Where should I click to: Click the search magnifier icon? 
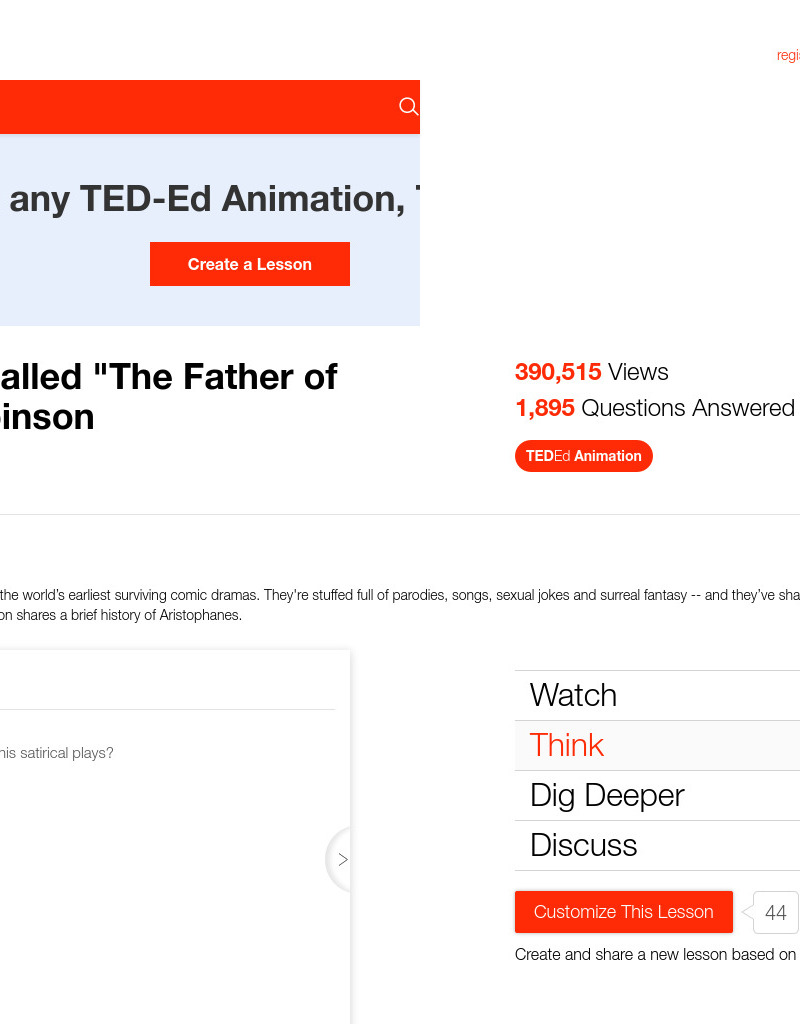tap(408, 107)
